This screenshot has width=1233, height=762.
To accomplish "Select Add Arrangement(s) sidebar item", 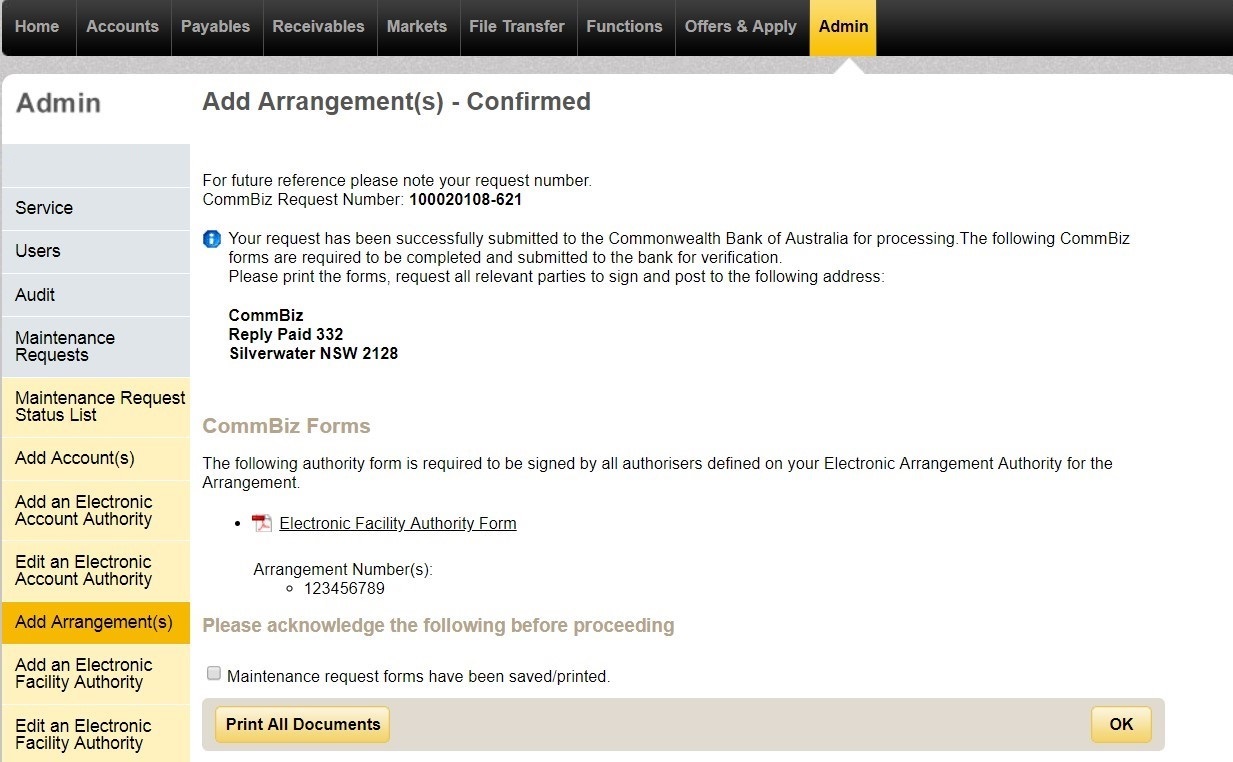I will tap(96, 622).
